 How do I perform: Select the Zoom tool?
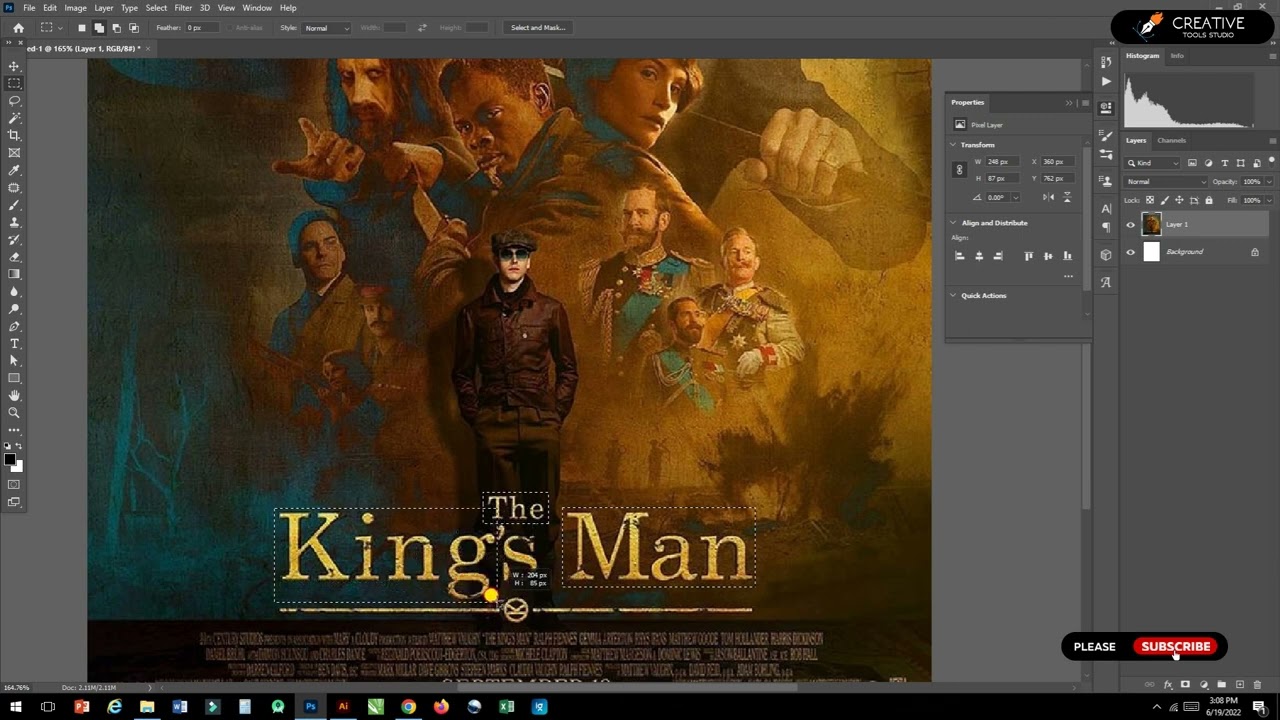14,412
